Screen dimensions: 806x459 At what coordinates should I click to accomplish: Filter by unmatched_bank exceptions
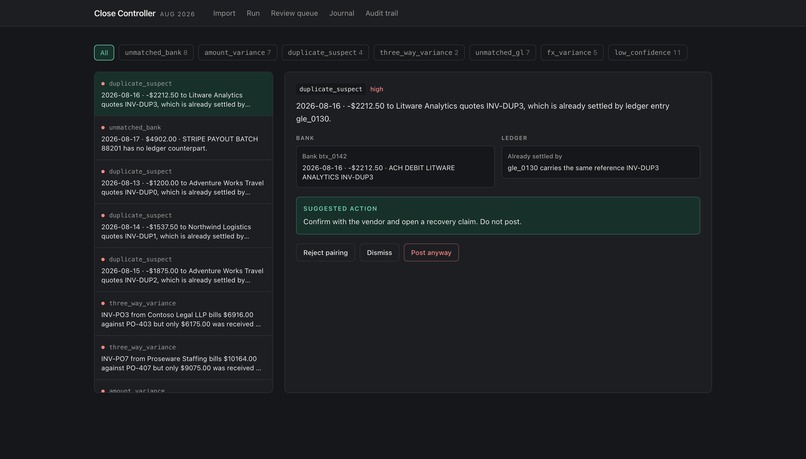156,52
